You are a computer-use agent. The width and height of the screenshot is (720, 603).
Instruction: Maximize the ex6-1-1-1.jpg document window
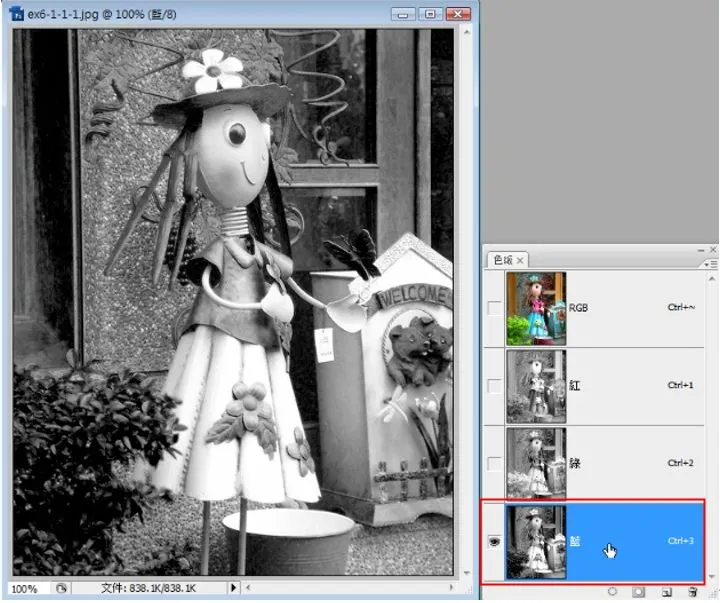point(430,14)
